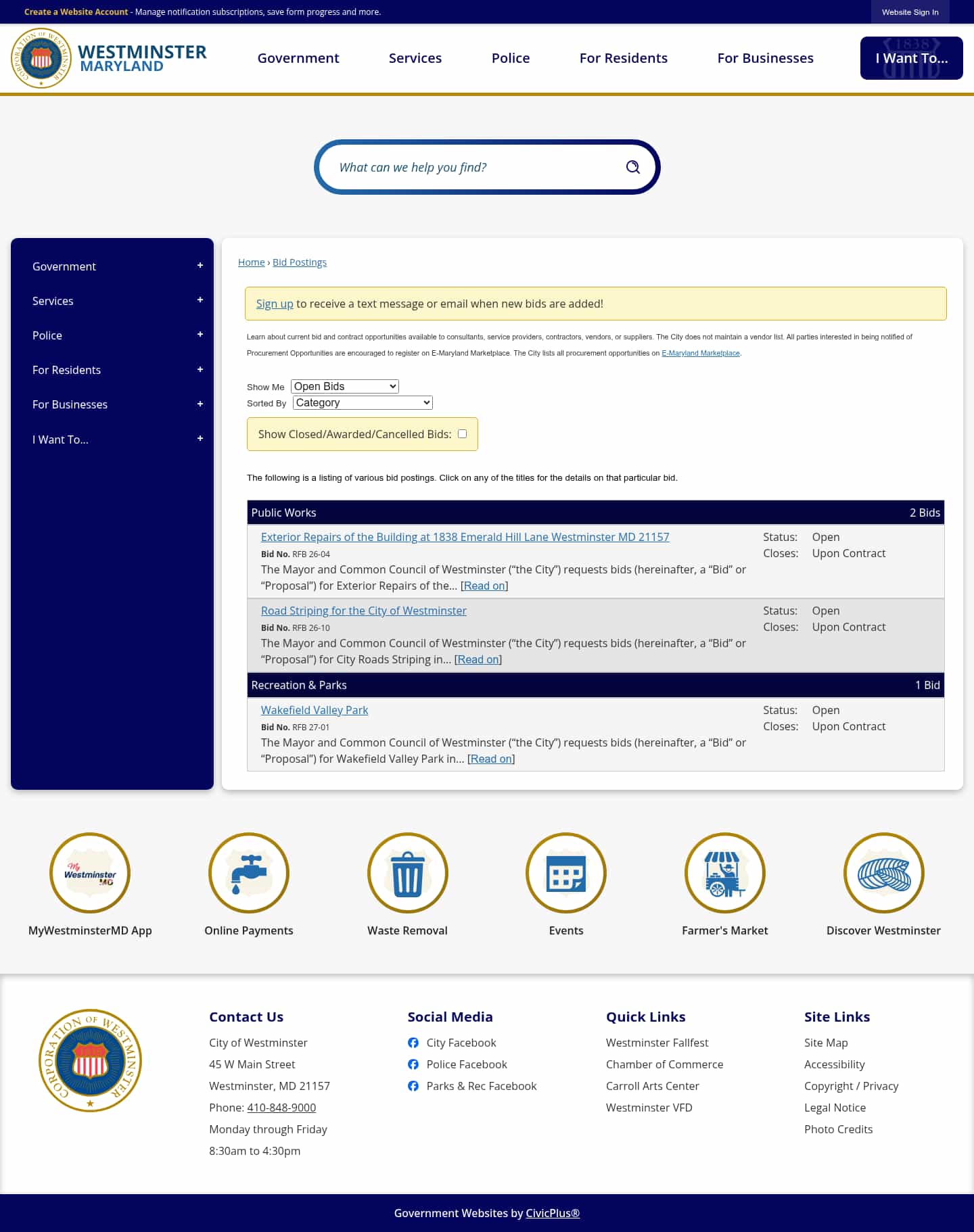This screenshot has height=1232, width=974.
Task: Open the Discover Westminster icon
Action: (x=884, y=873)
